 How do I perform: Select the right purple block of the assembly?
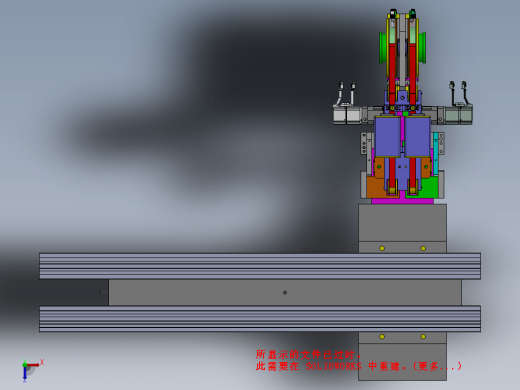417,137
